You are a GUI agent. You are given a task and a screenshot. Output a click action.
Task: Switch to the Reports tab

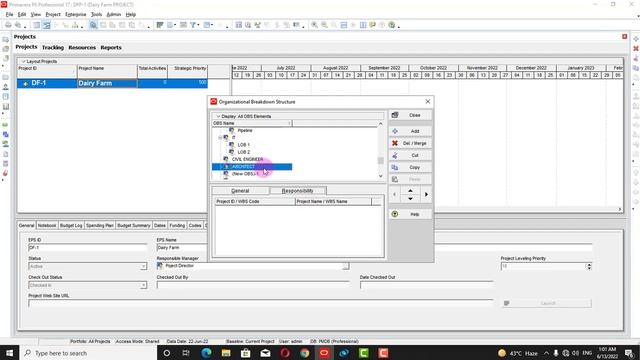pos(111,47)
